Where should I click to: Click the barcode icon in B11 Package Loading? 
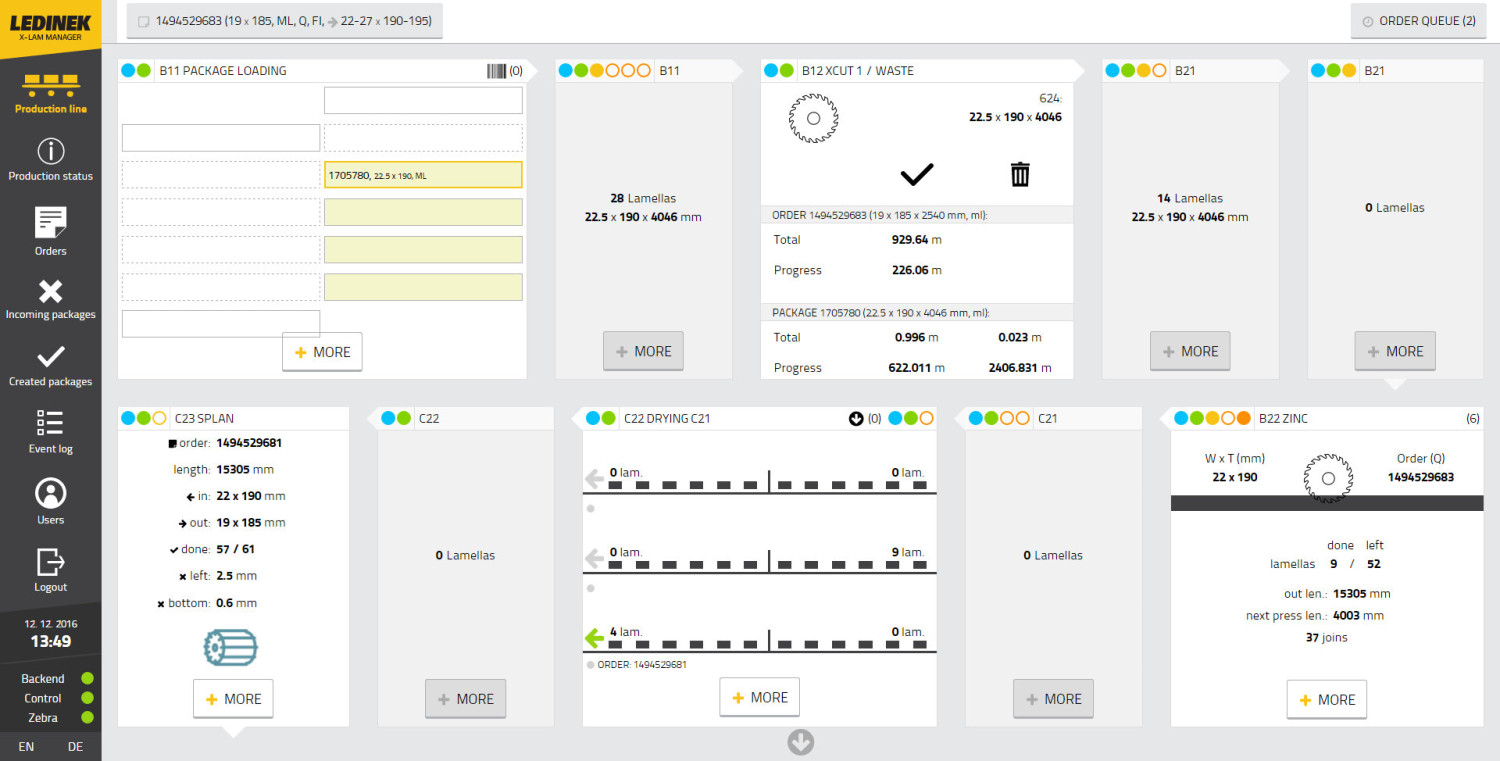click(496, 71)
